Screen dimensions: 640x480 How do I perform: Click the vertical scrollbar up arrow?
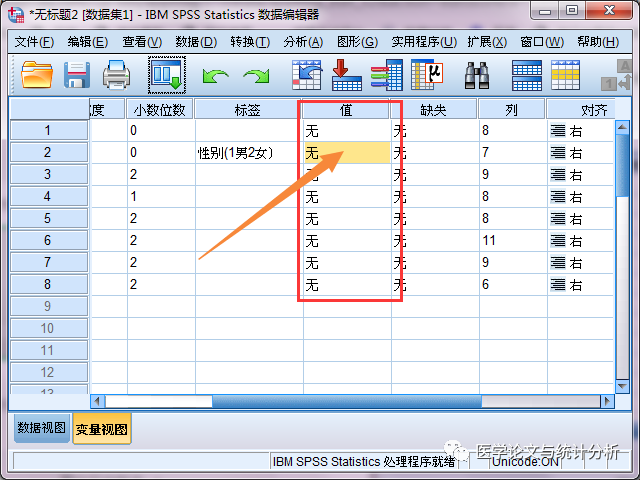[622, 127]
